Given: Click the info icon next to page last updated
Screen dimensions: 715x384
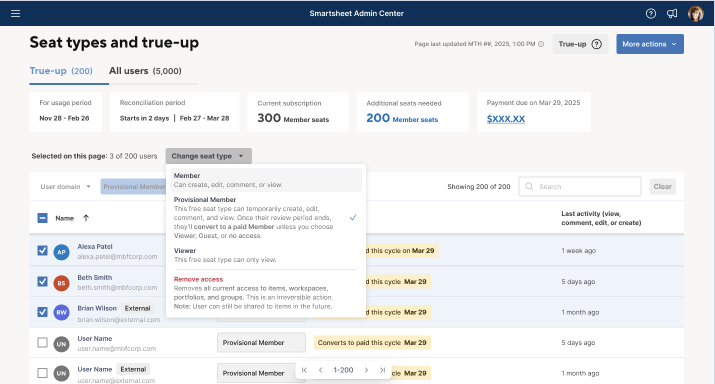Looking at the screenshot, I should (x=541, y=44).
